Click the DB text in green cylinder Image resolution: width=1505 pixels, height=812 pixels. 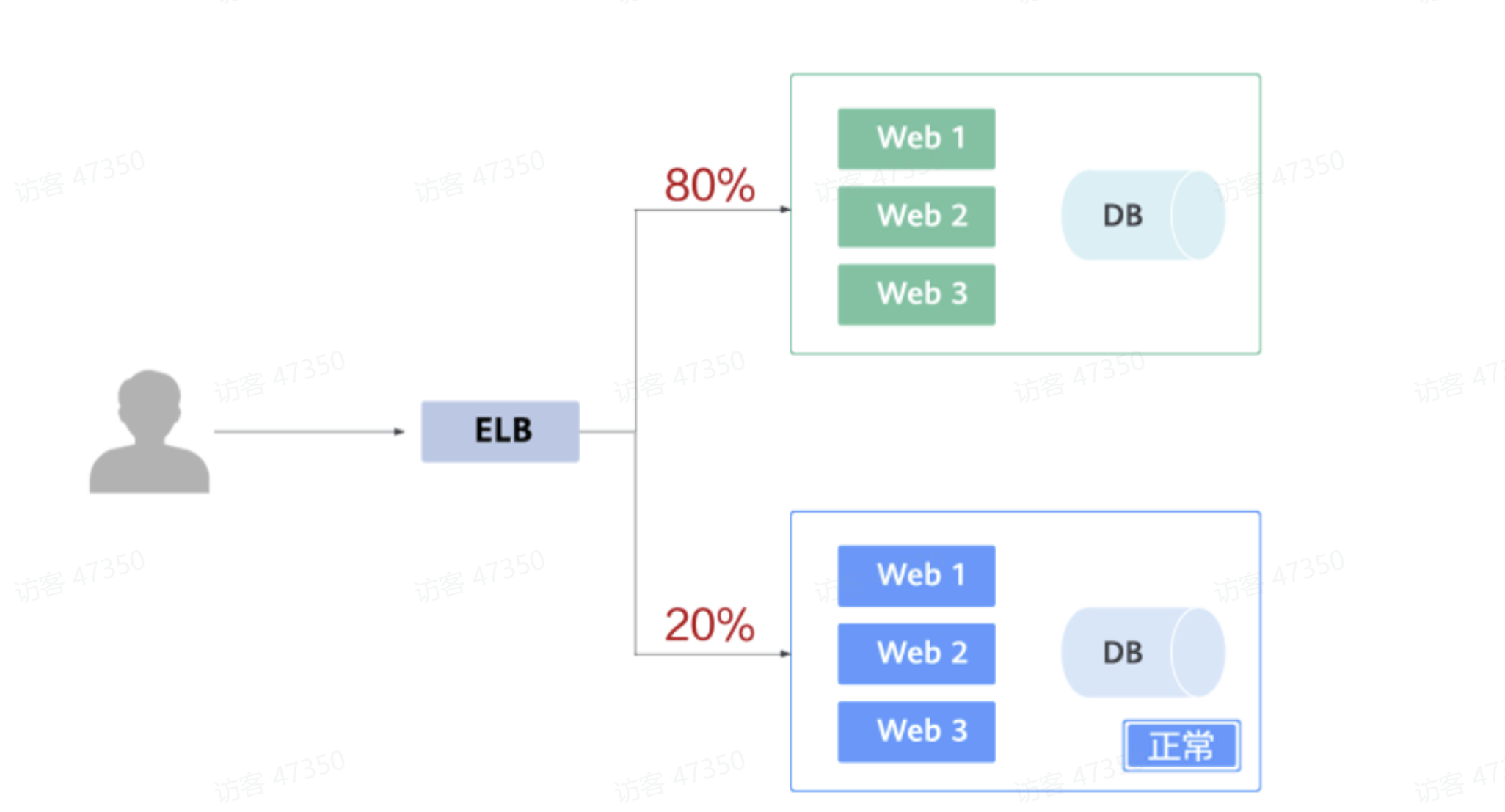click(x=1123, y=216)
